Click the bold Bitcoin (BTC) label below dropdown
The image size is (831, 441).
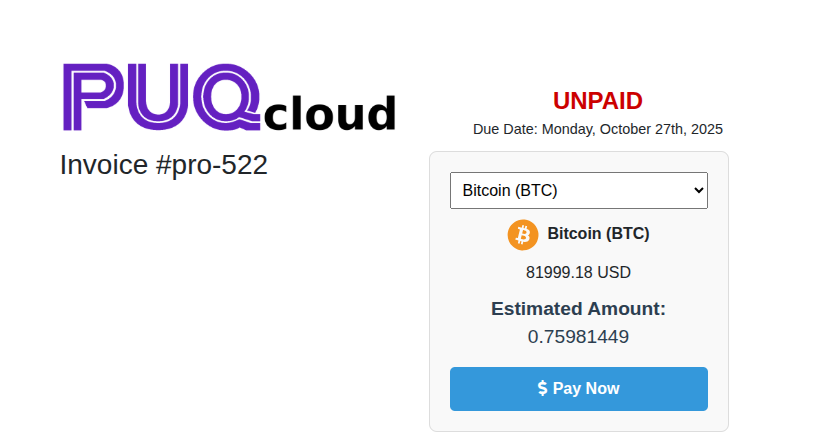point(598,234)
